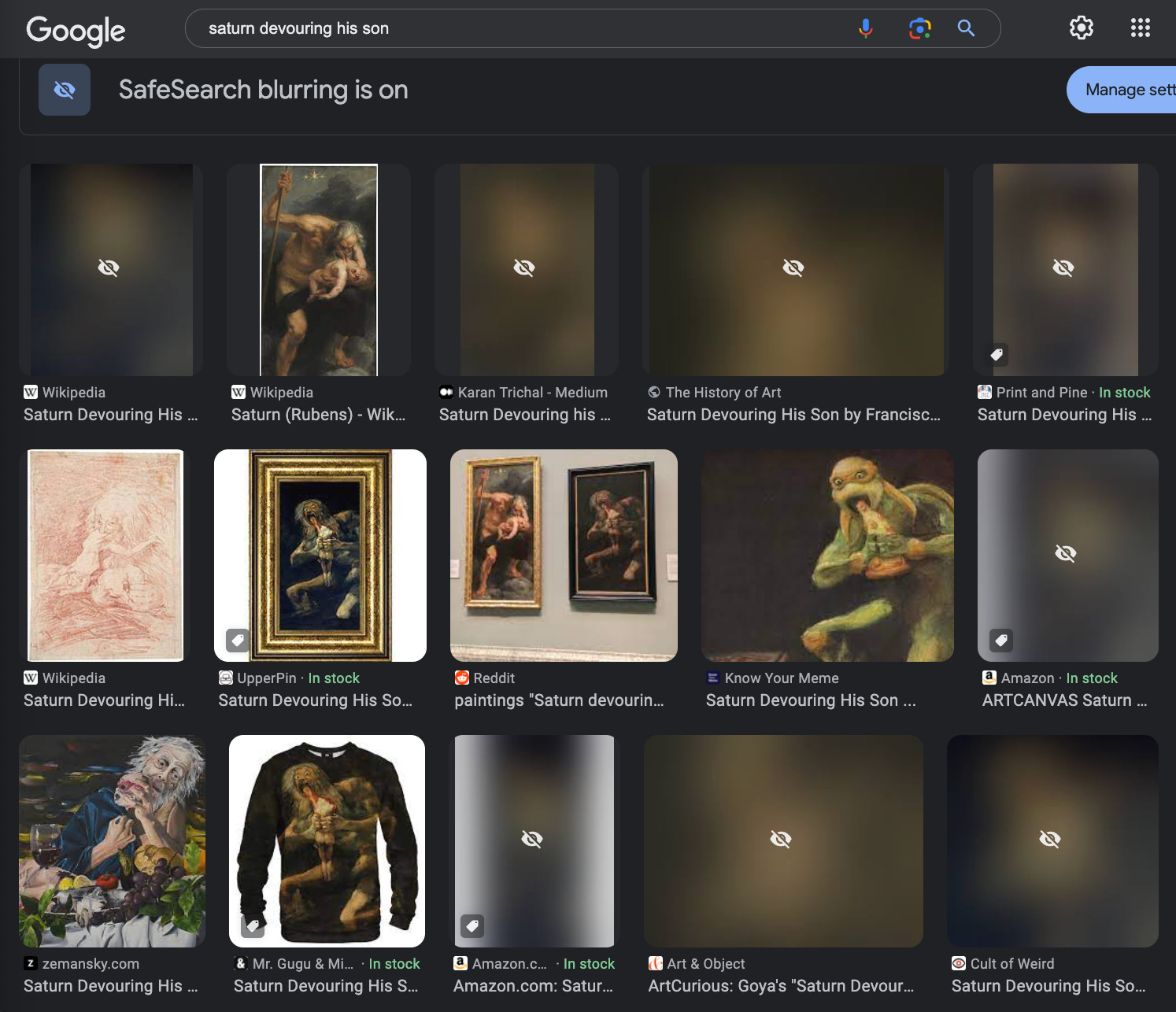Image resolution: width=1176 pixels, height=1012 pixels.
Task: Click 'Karan Trichal - Medium' source text
Action: click(533, 392)
